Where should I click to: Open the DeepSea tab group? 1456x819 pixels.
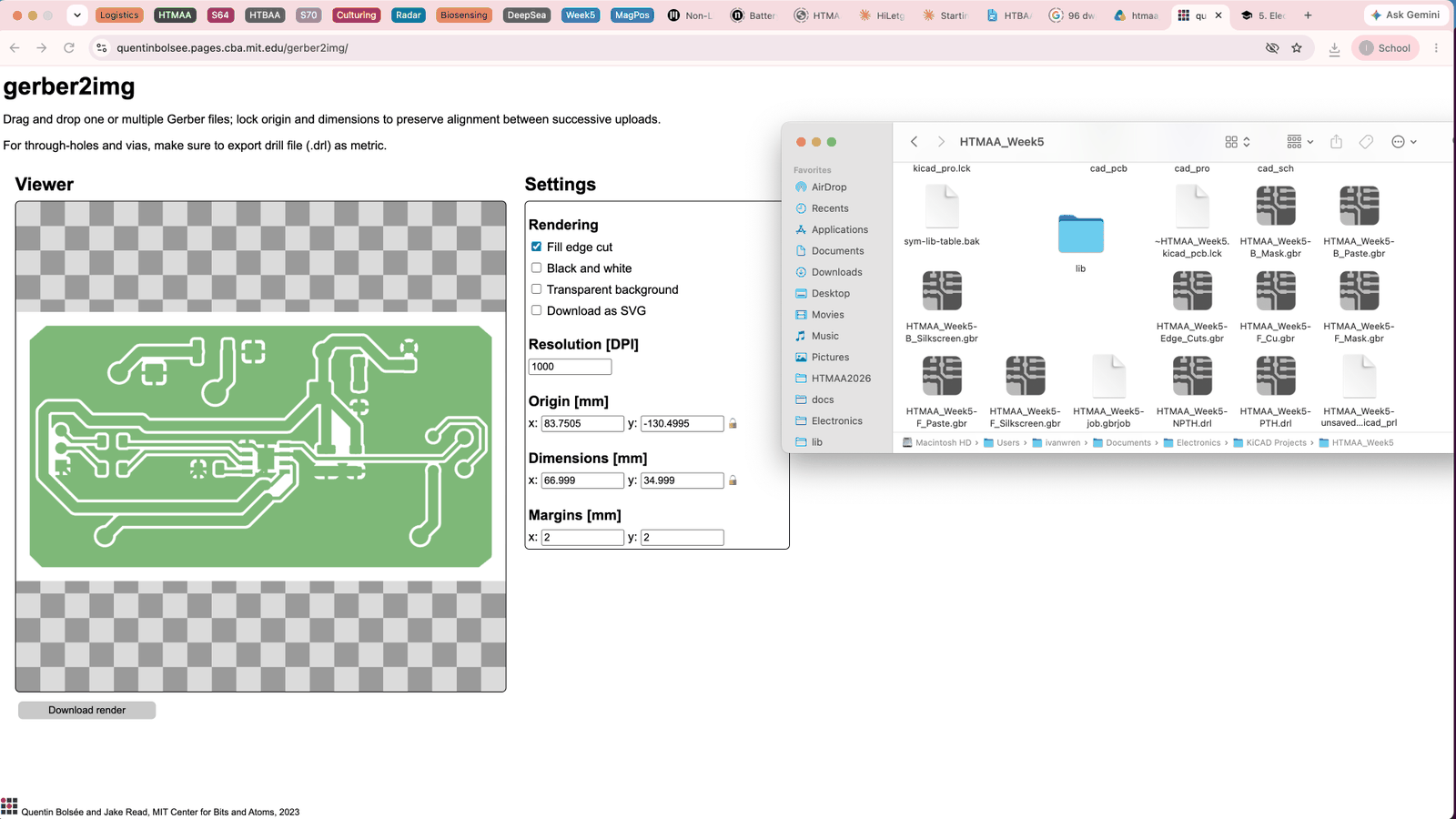click(x=526, y=15)
